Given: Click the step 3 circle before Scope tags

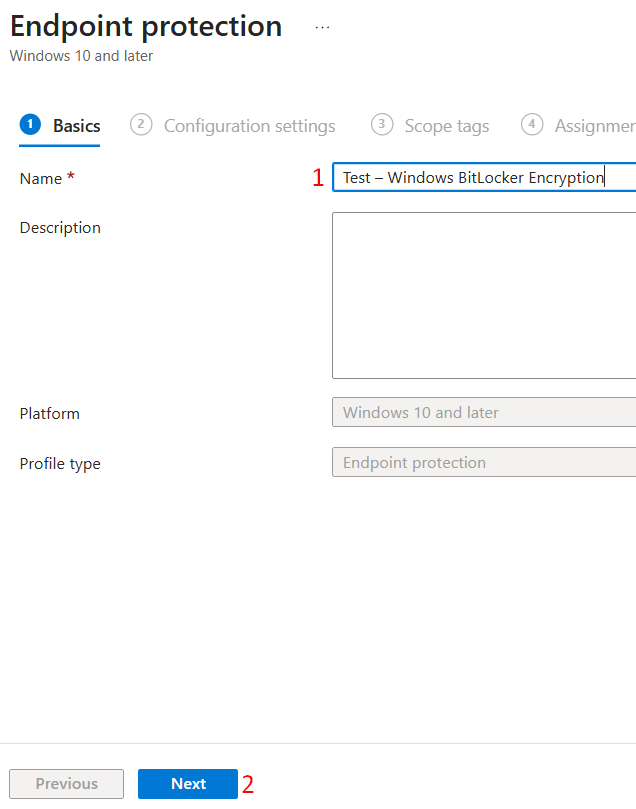Looking at the screenshot, I should point(382,125).
